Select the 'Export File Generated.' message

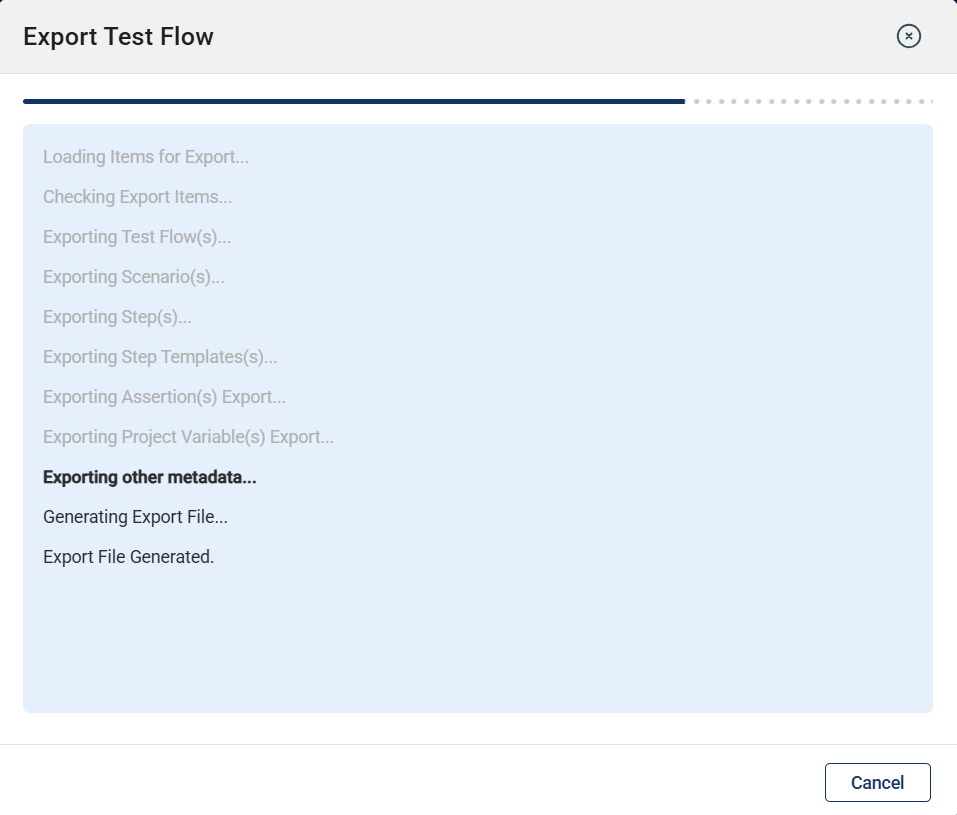point(128,557)
